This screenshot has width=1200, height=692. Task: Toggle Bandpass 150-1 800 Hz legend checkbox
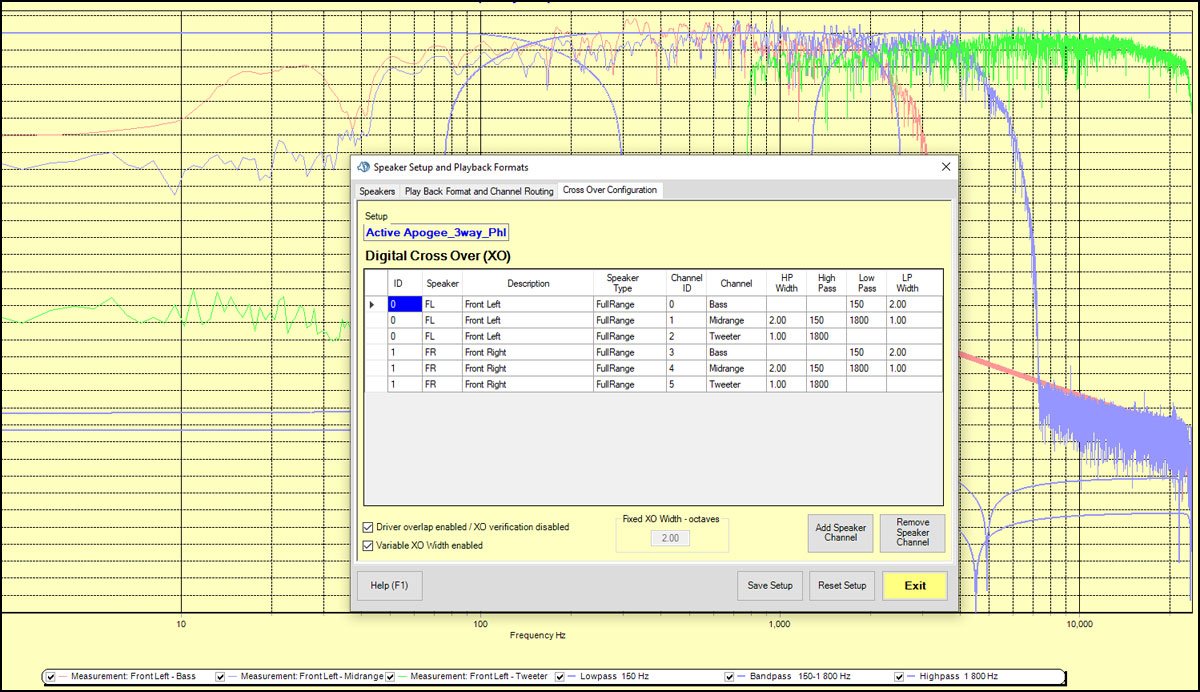click(x=729, y=677)
